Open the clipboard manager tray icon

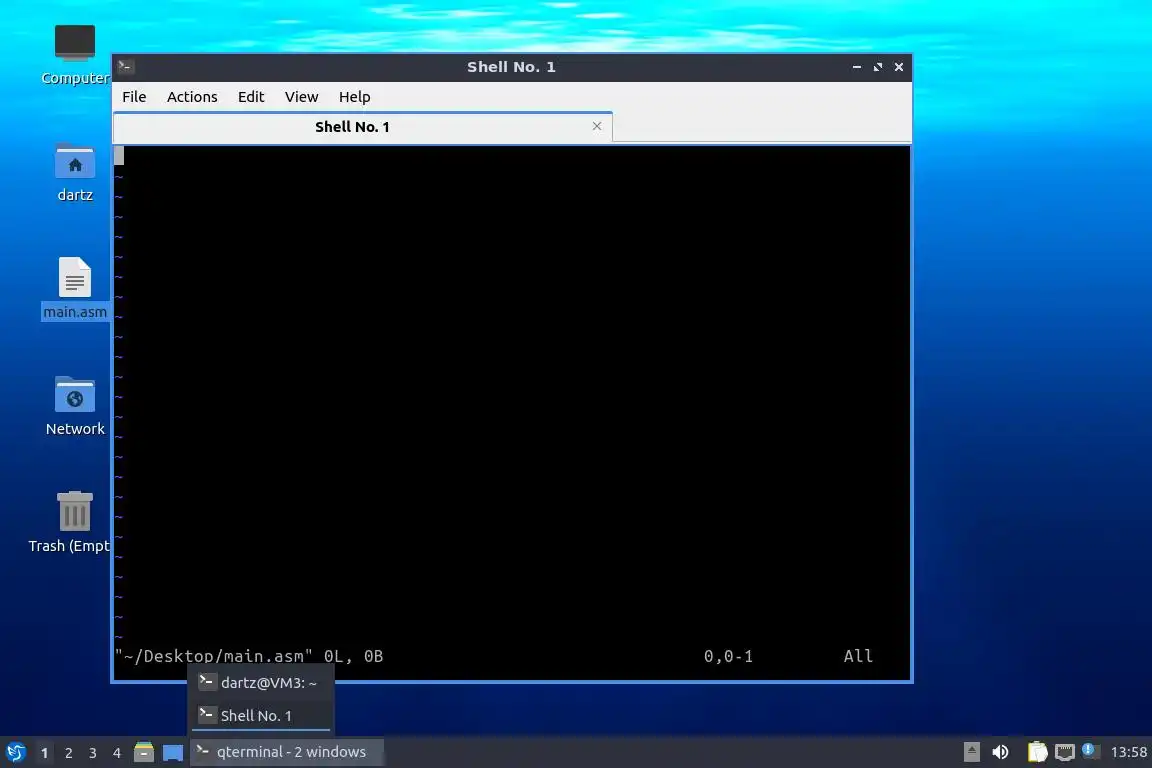tap(1037, 752)
